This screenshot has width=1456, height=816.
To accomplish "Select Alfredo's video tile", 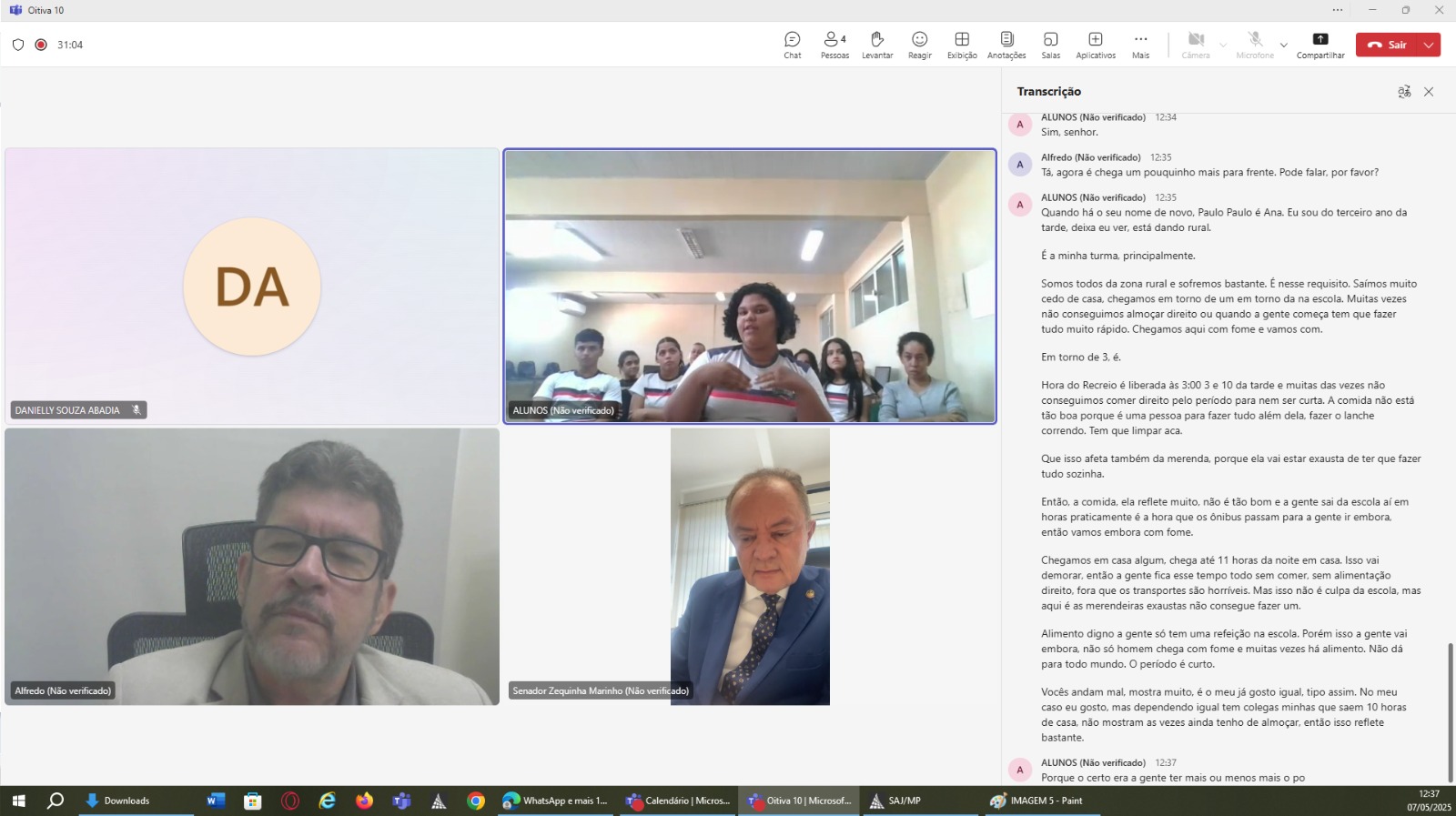I will [x=252, y=567].
